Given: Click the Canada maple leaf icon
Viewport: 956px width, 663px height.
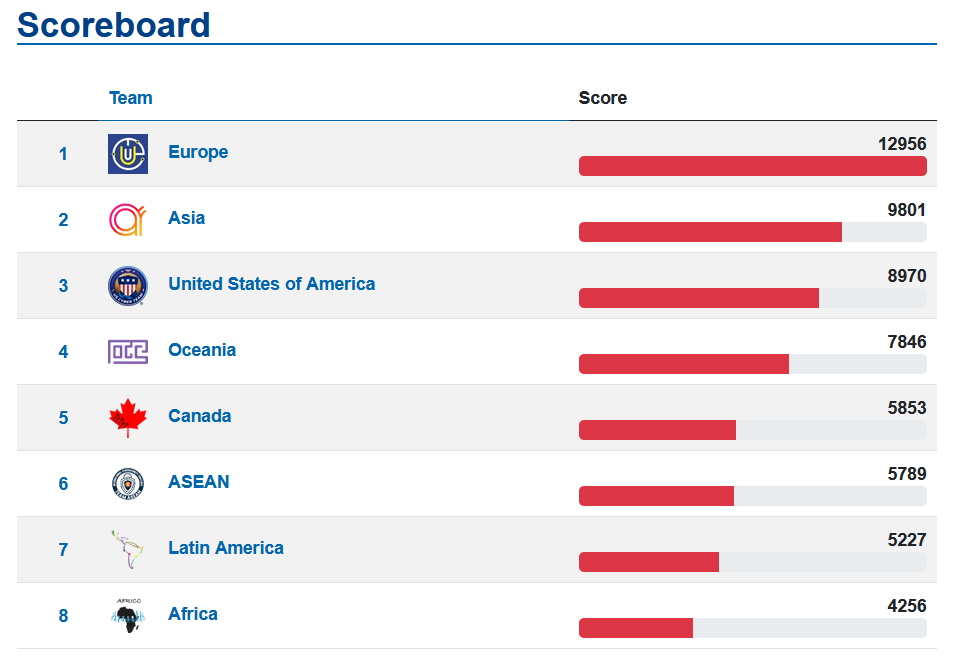Looking at the screenshot, I should [x=128, y=418].
